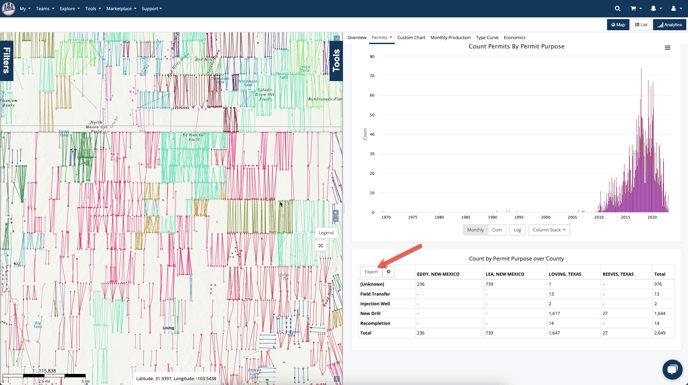The height and width of the screenshot is (385, 688).
Task: Open the Filters side panel
Action: 6,61
